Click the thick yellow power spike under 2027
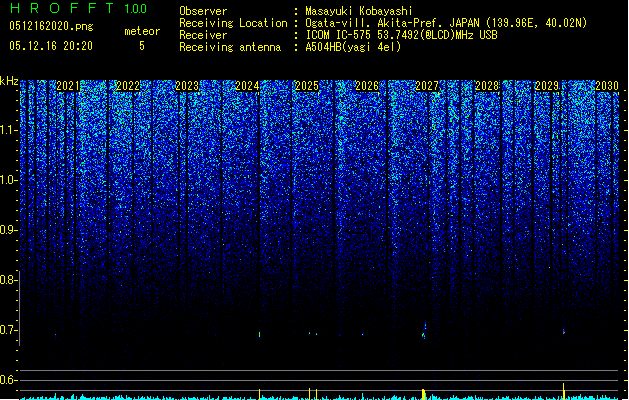This screenshot has width=629, height=400. (x=423, y=394)
